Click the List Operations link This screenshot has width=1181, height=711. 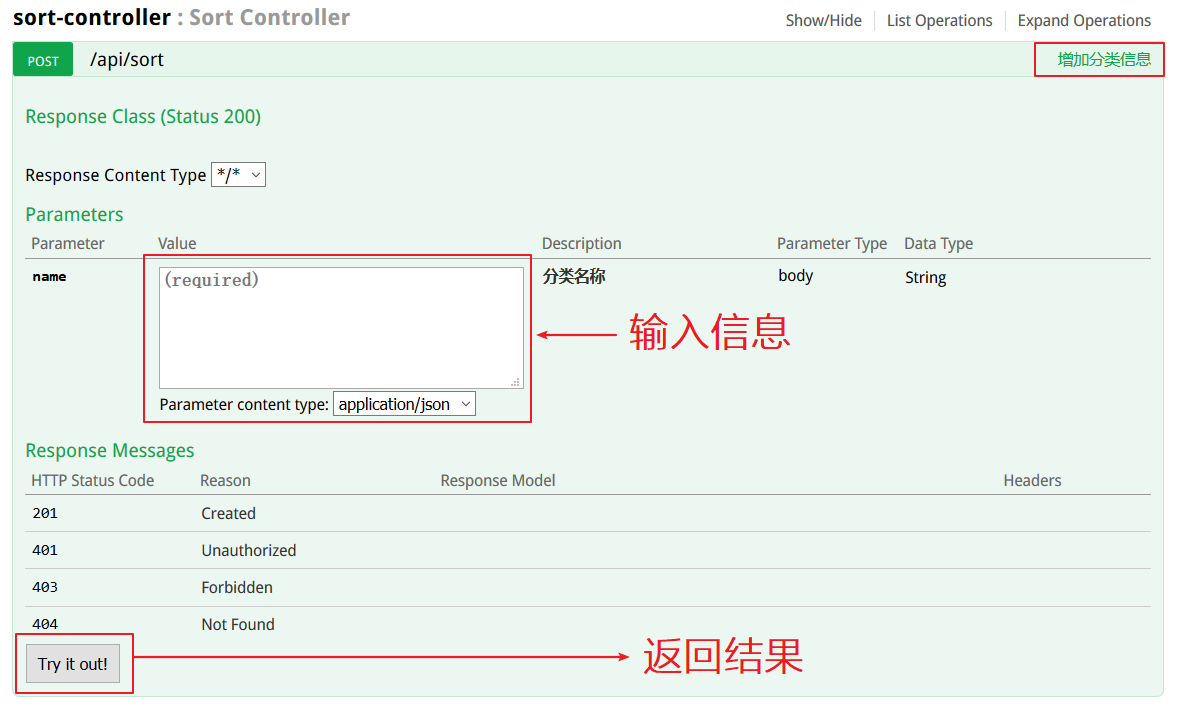point(939,20)
